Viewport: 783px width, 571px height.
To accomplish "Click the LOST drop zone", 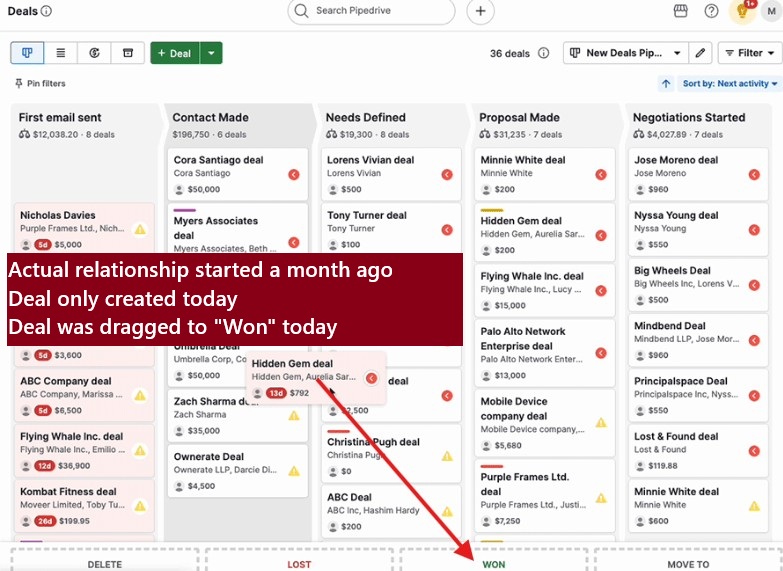I will 299,561.
